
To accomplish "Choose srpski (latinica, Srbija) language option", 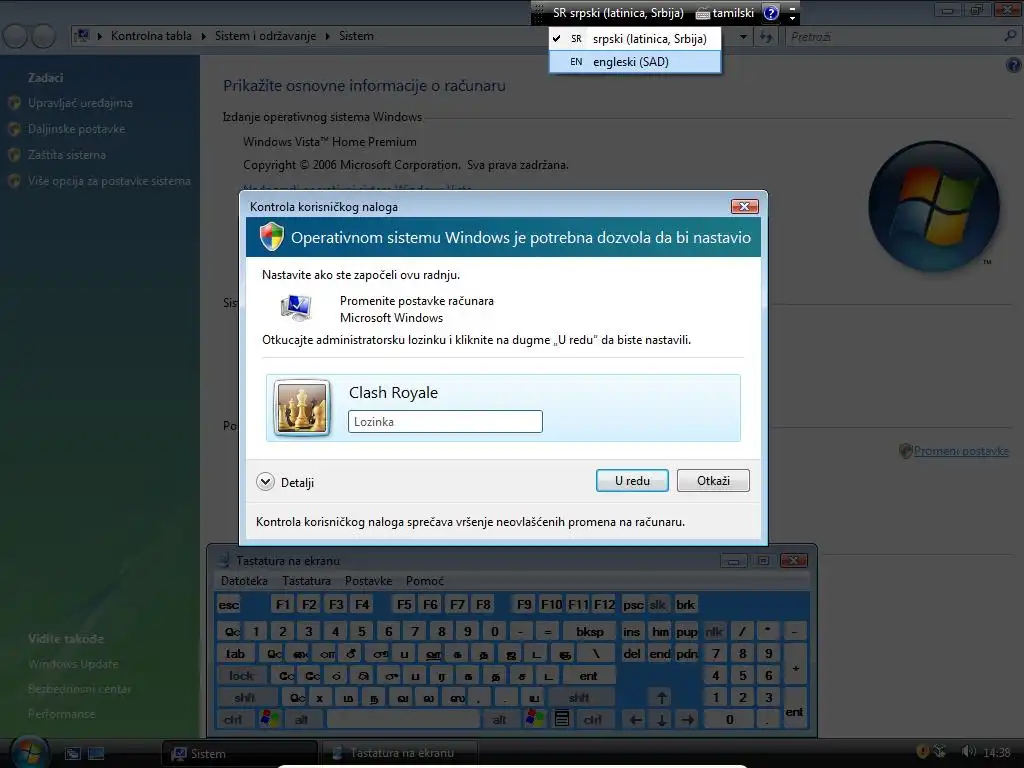I will (635, 39).
